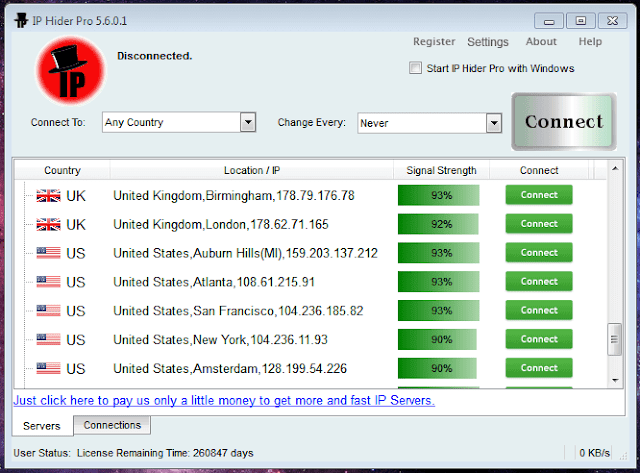Viewport: 640px width, 473px height.
Task: Select 'United Kingdom,Birmingham,178.79.176.78' row text
Action: click(x=234, y=196)
